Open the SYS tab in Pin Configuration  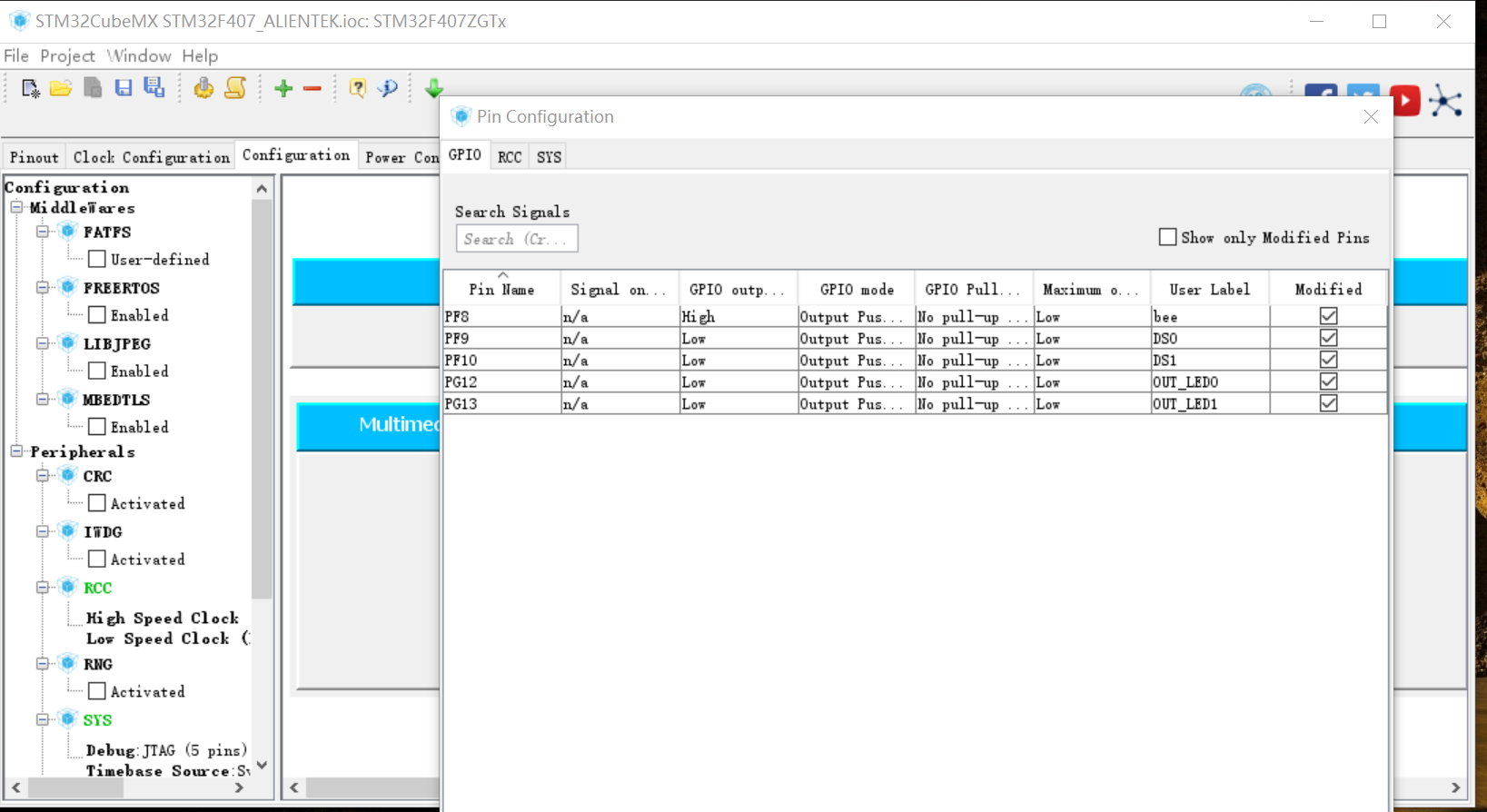tap(549, 157)
